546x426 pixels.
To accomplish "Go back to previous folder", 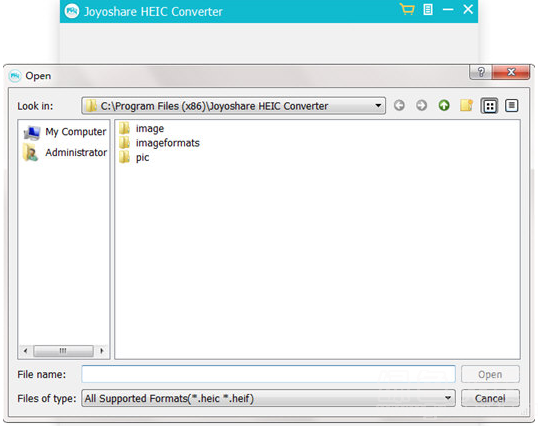I will pos(399,106).
